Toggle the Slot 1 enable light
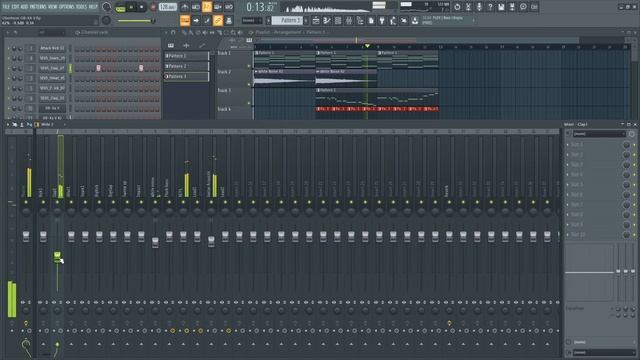This screenshot has width=640, height=360. click(634, 145)
